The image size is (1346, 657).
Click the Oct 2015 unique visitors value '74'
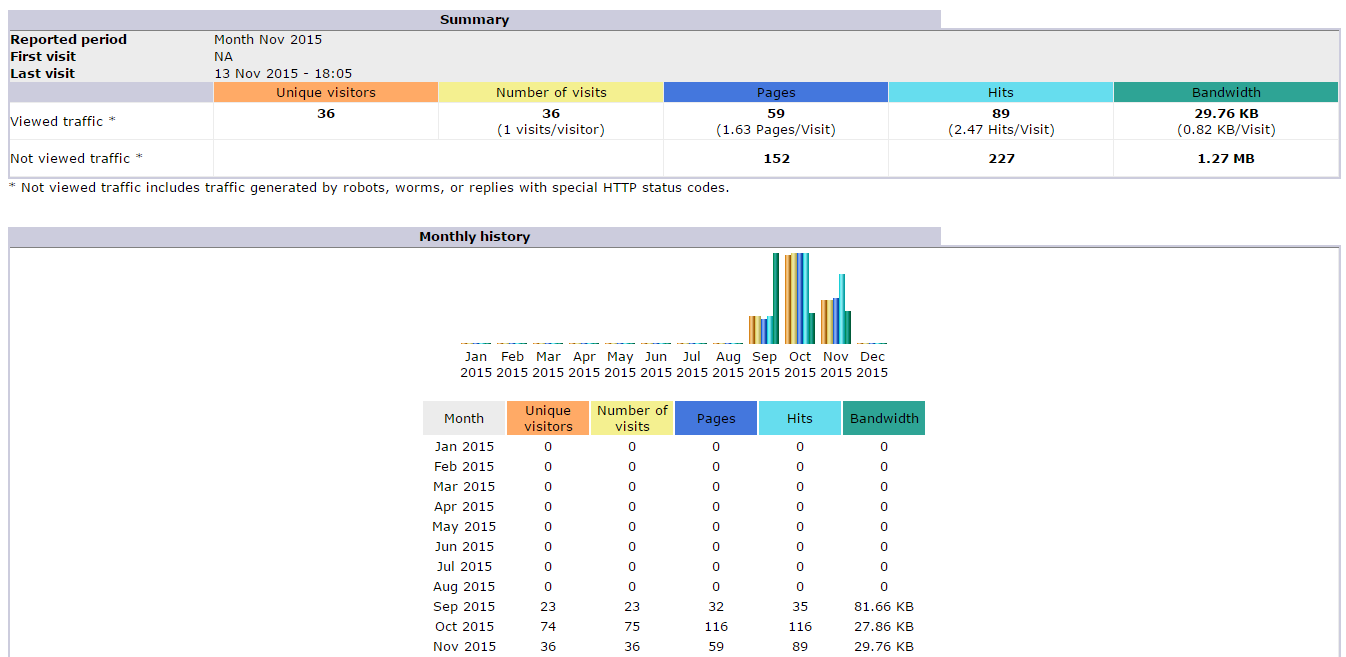(x=548, y=627)
